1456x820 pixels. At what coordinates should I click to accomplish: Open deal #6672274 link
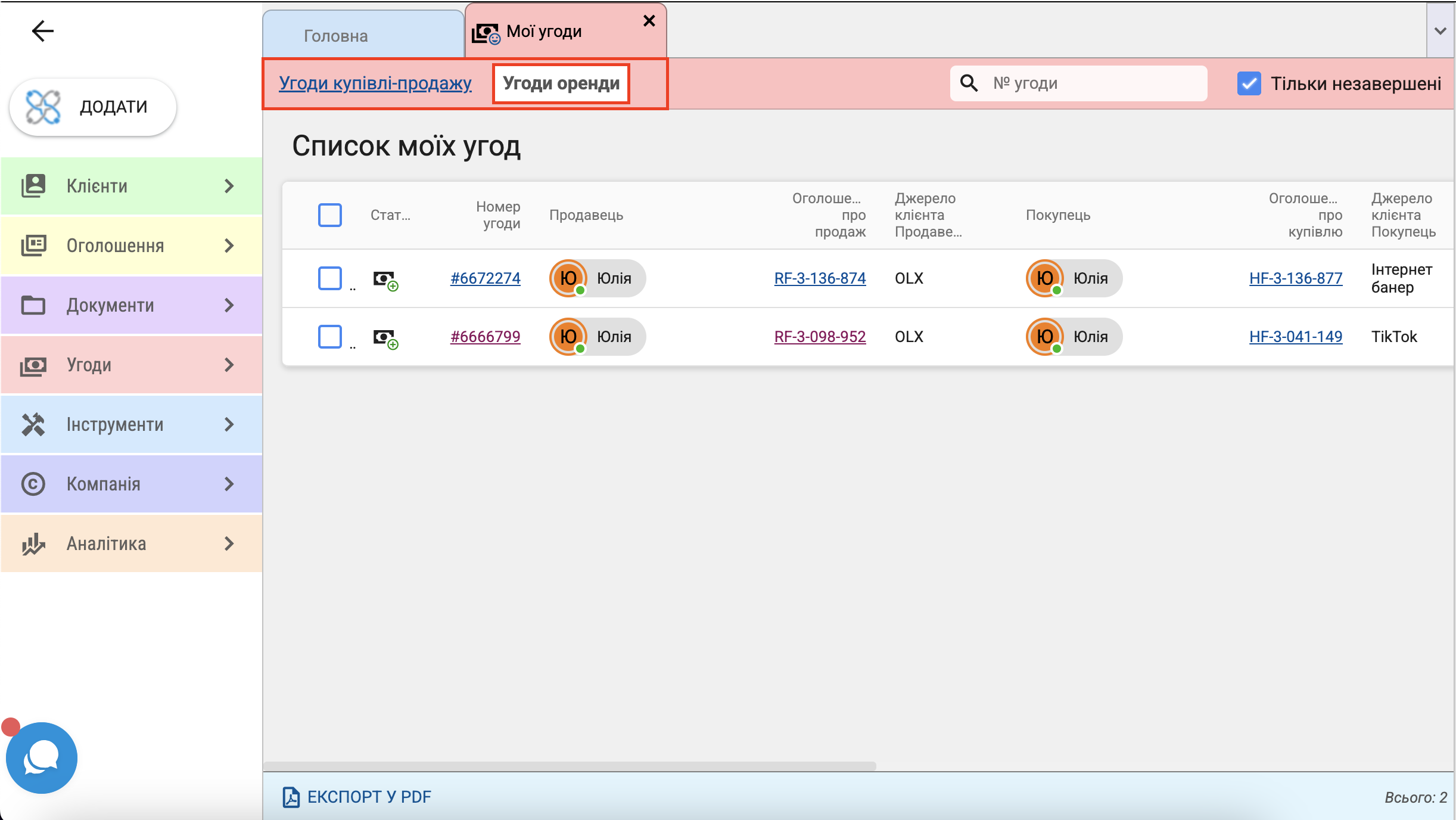pos(486,278)
